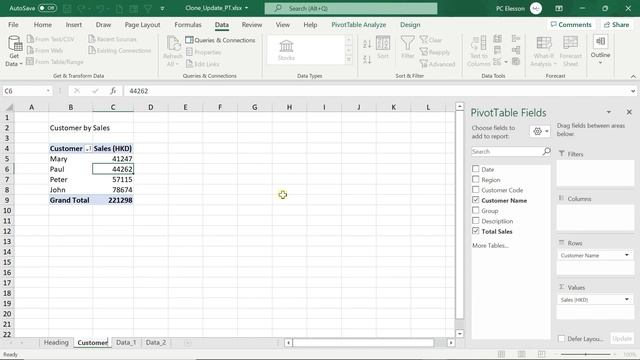The image size is (640, 360).
Task: Open the Get Data menu
Action: pos(14,51)
